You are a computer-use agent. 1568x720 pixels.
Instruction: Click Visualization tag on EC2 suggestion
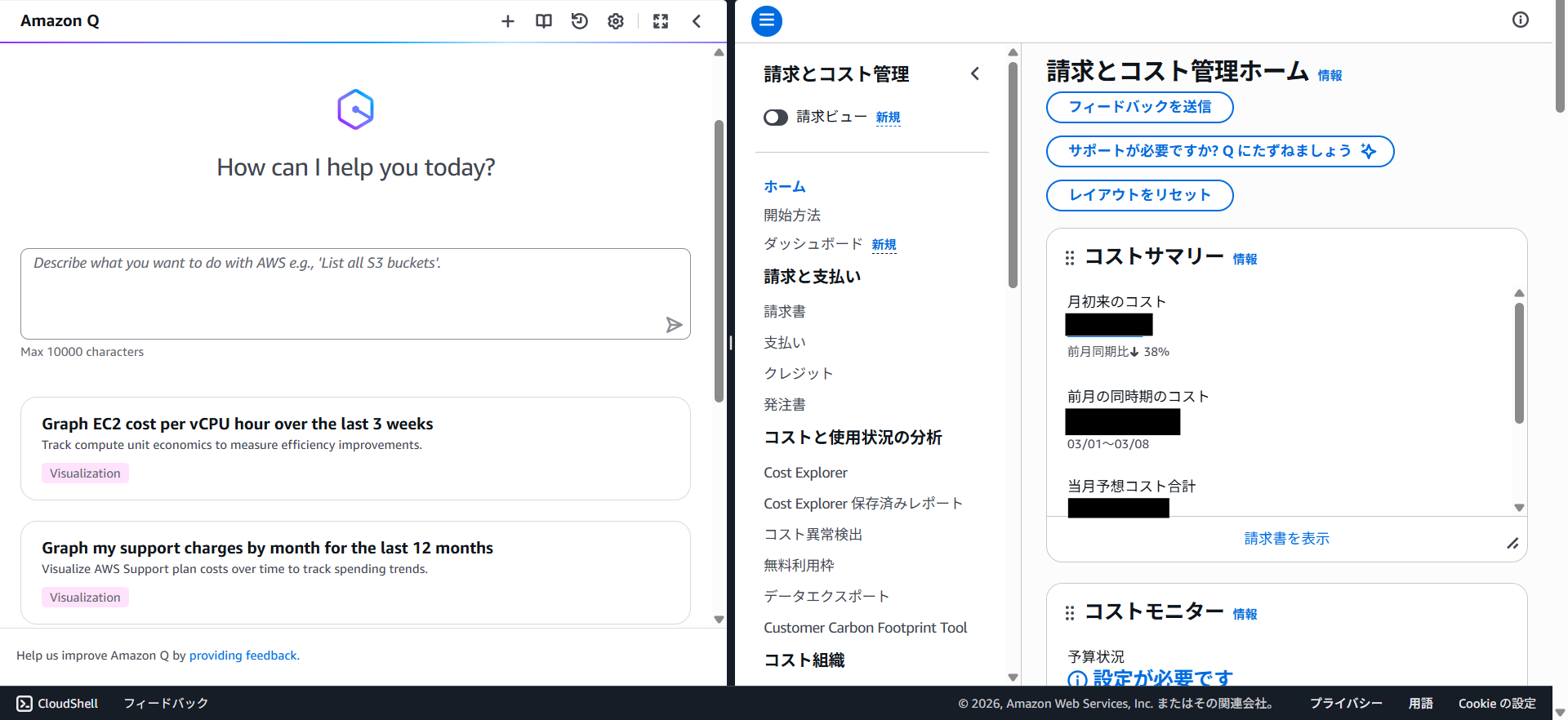pyautogui.click(x=85, y=473)
